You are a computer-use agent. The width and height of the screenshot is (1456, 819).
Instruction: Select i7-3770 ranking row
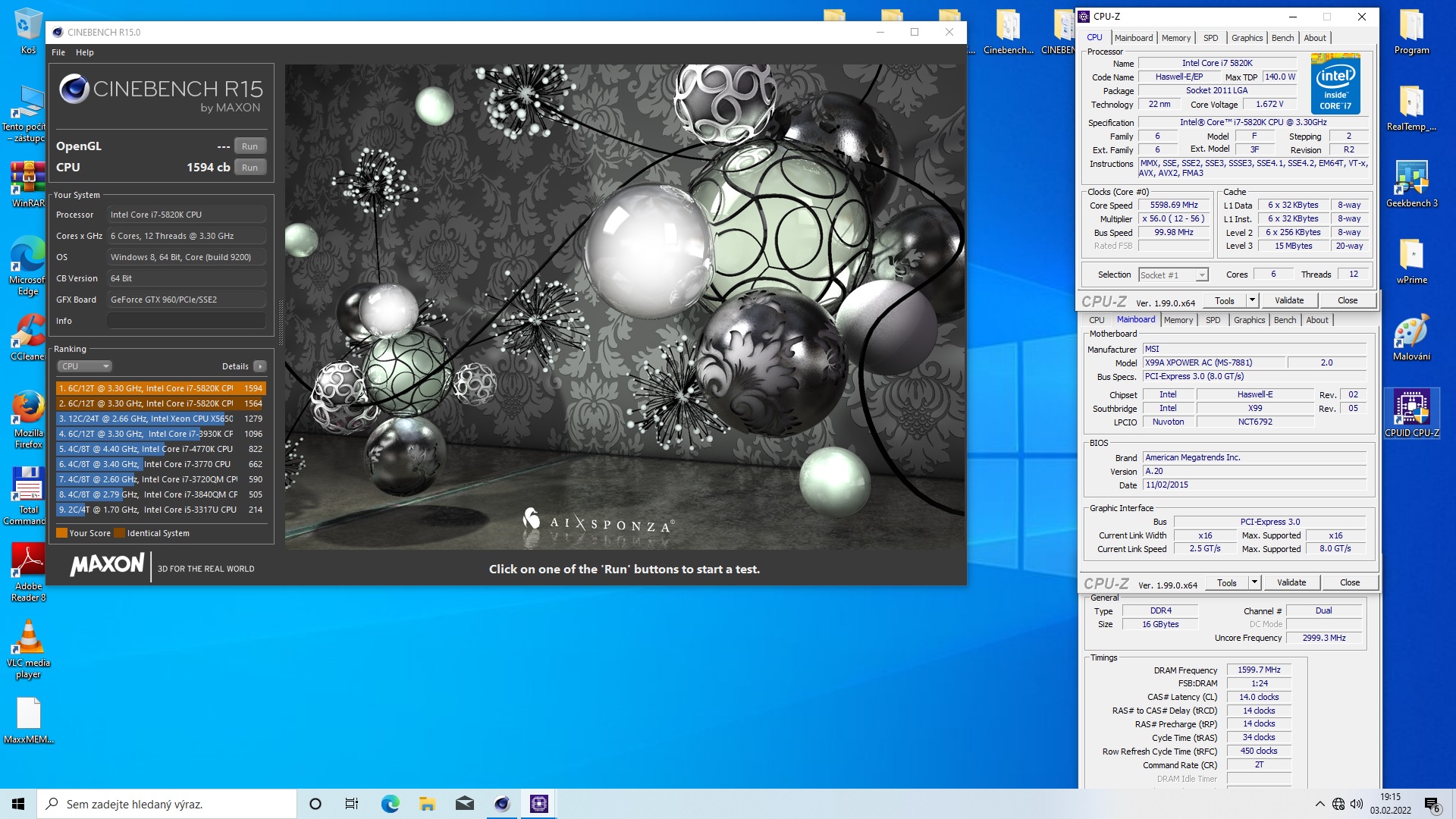pos(161,464)
